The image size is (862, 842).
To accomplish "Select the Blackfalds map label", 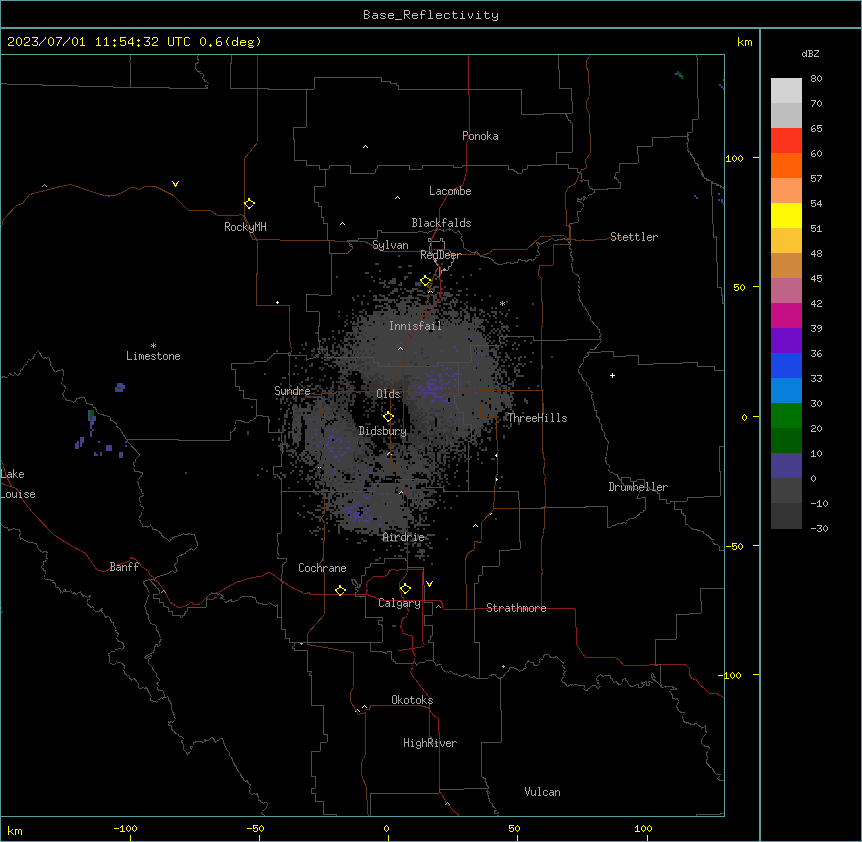I will click(441, 223).
